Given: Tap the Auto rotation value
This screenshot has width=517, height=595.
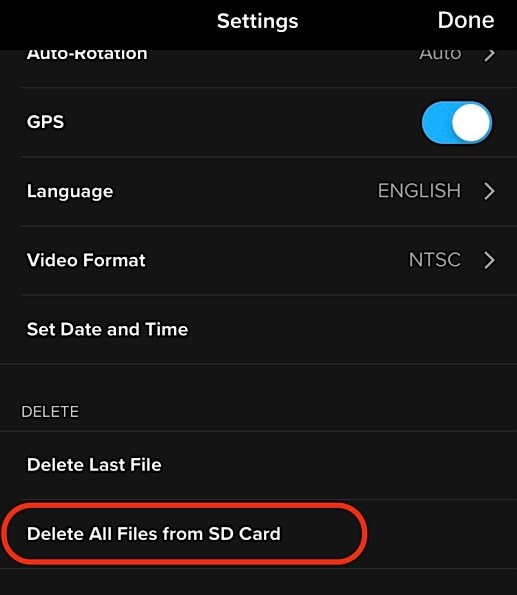Looking at the screenshot, I should tap(440, 54).
